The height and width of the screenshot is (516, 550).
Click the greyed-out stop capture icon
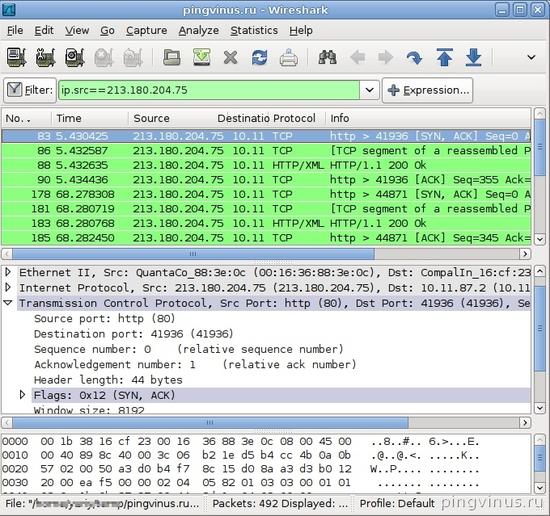103,57
